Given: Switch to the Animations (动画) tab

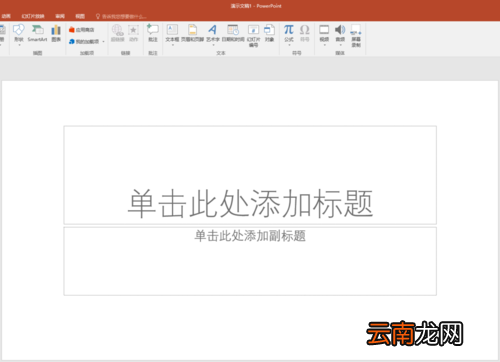Looking at the screenshot, I should point(6,16).
